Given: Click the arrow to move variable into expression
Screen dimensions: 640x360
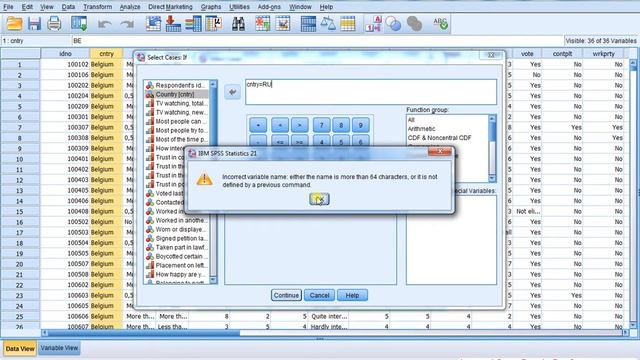Looking at the screenshot, I should click(232, 92).
